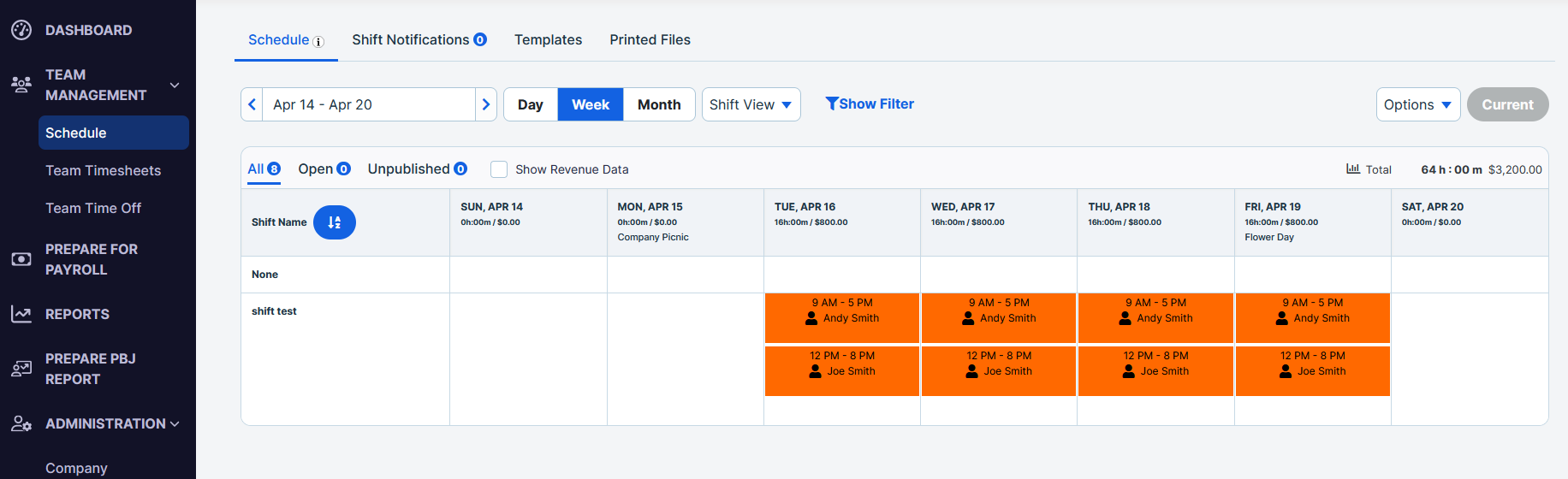Click the Total bar chart icon

click(1353, 169)
